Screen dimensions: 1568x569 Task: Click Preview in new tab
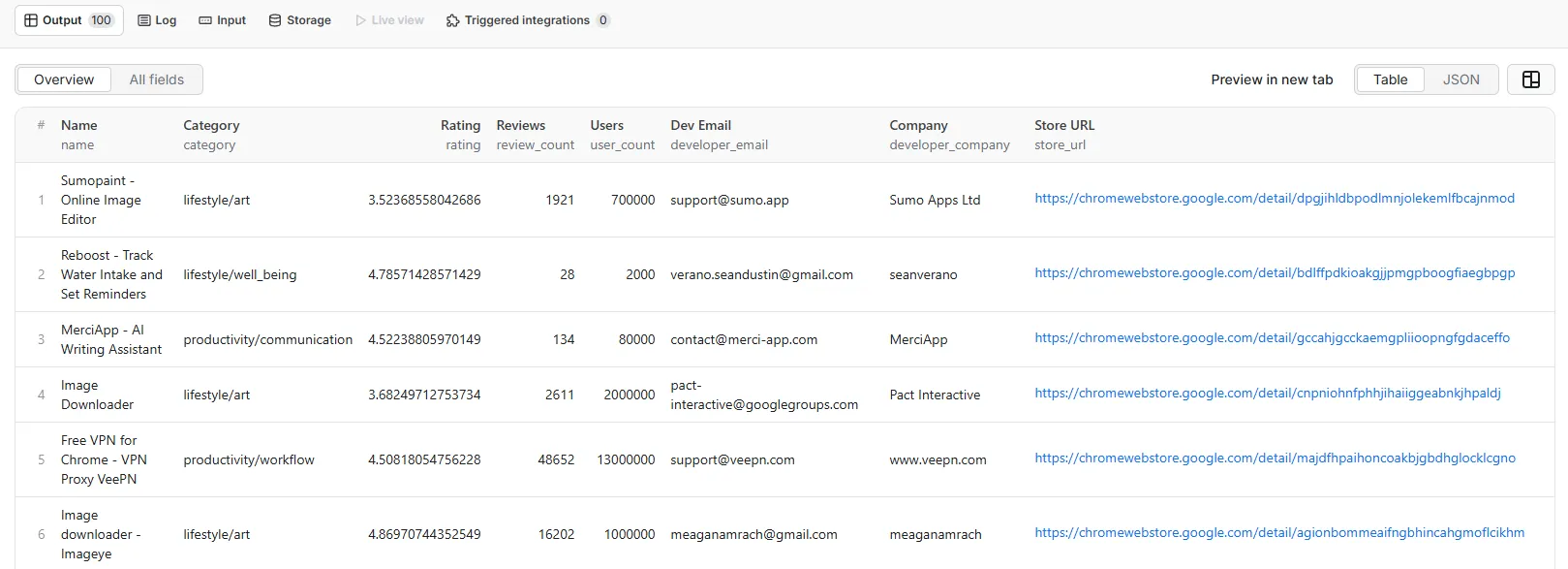pos(1272,79)
